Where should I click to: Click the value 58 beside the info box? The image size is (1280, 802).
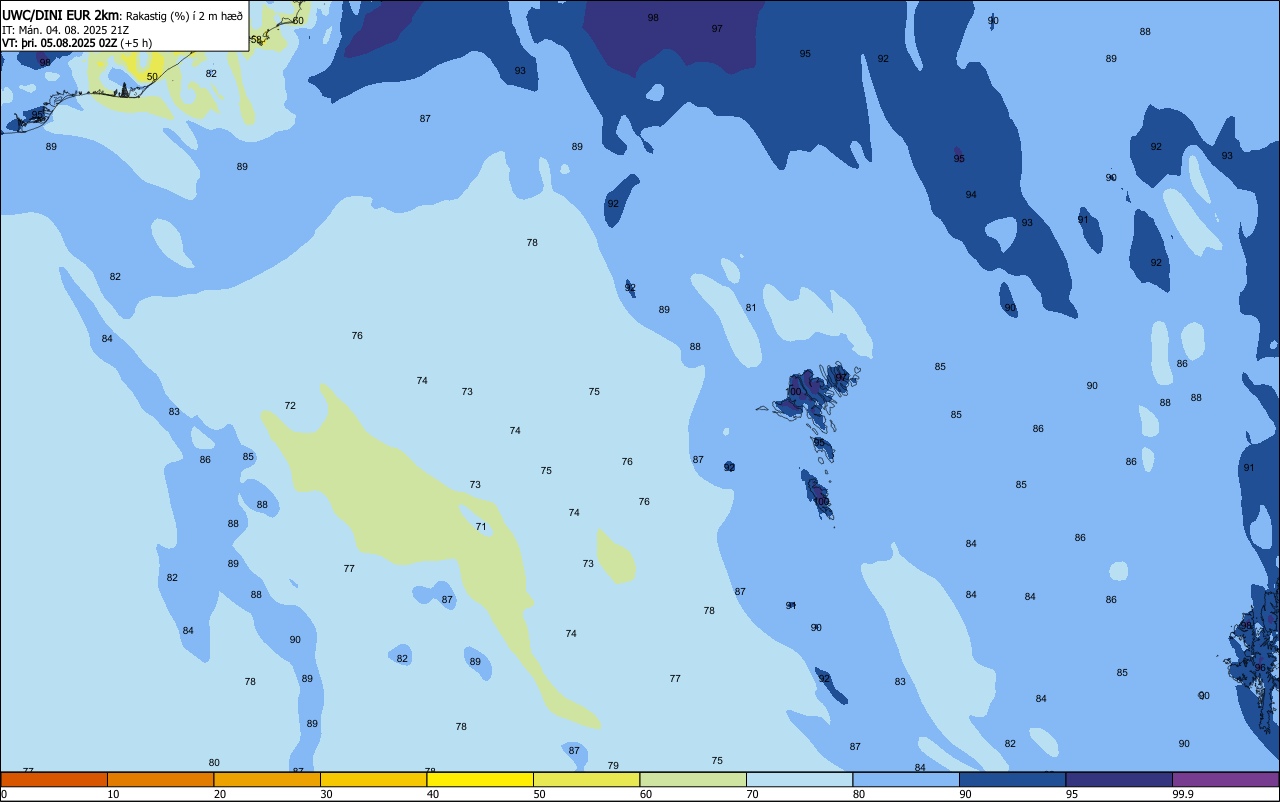pos(256,39)
